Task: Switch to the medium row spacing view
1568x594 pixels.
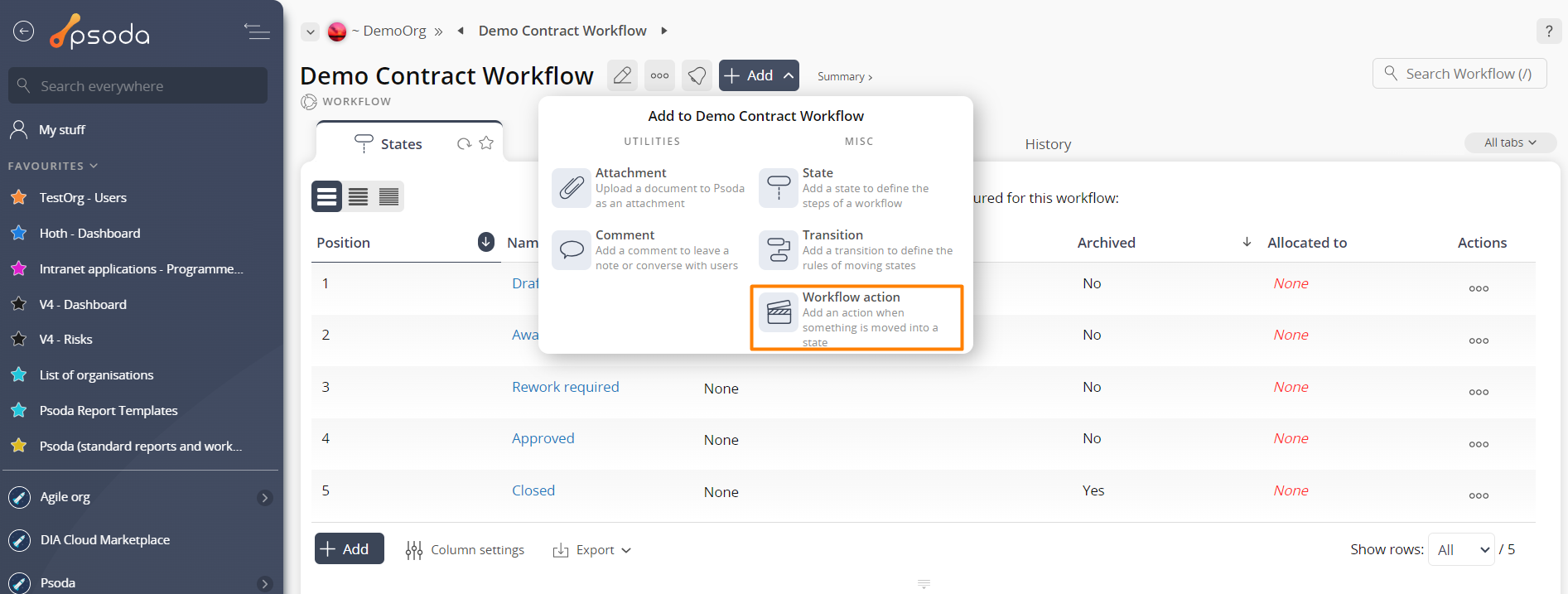Action: tap(358, 196)
